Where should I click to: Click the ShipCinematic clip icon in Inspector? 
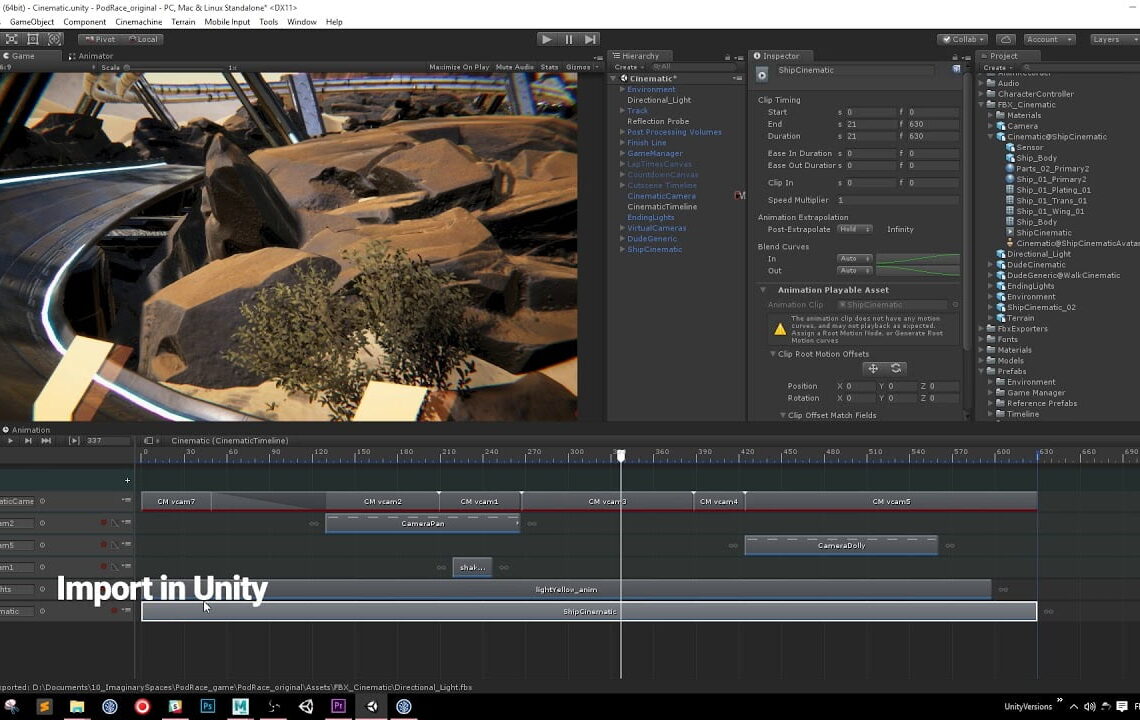click(x=762, y=74)
